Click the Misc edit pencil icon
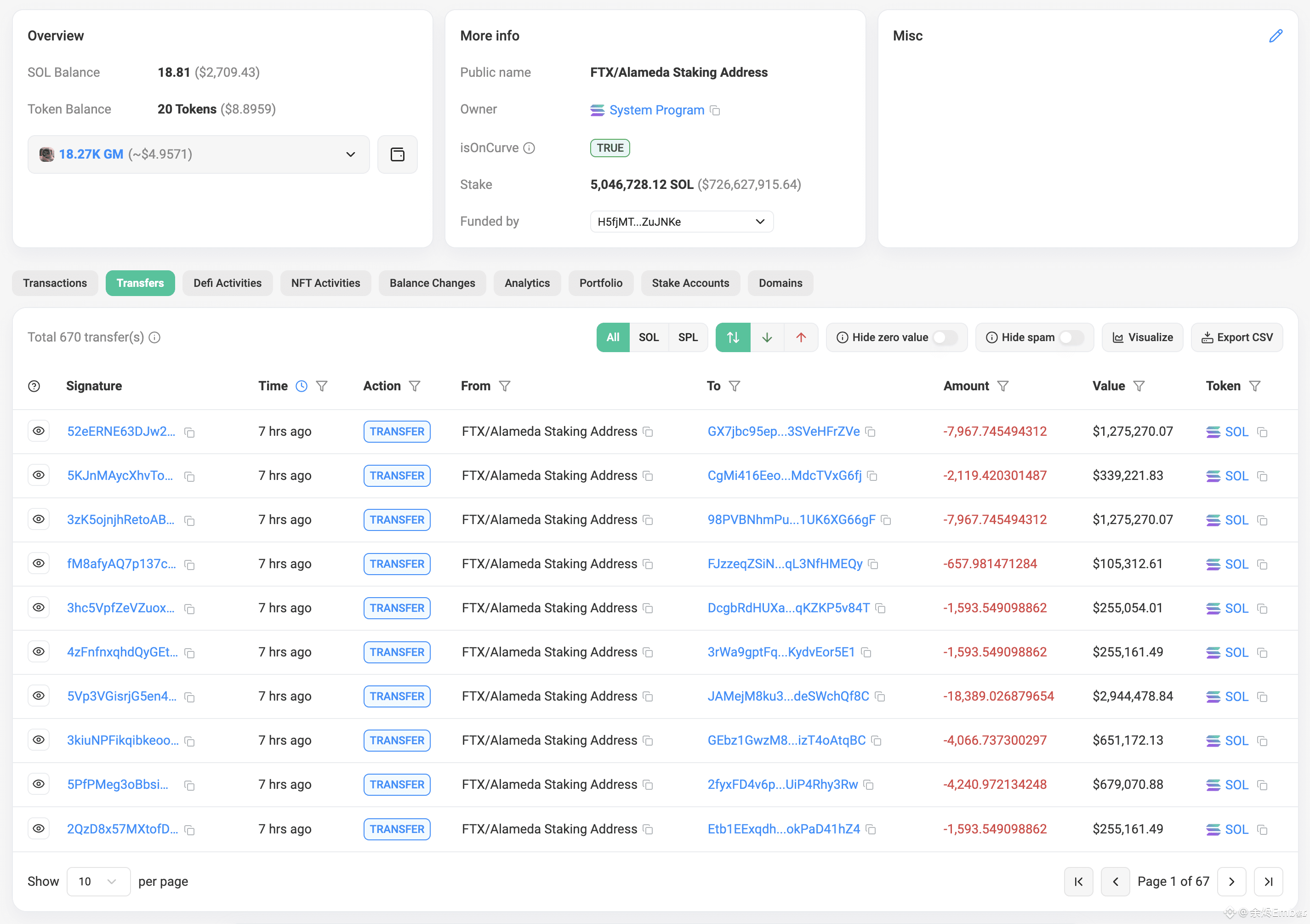The height and width of the screenshot is (924, 1310). pos(1276,36)
